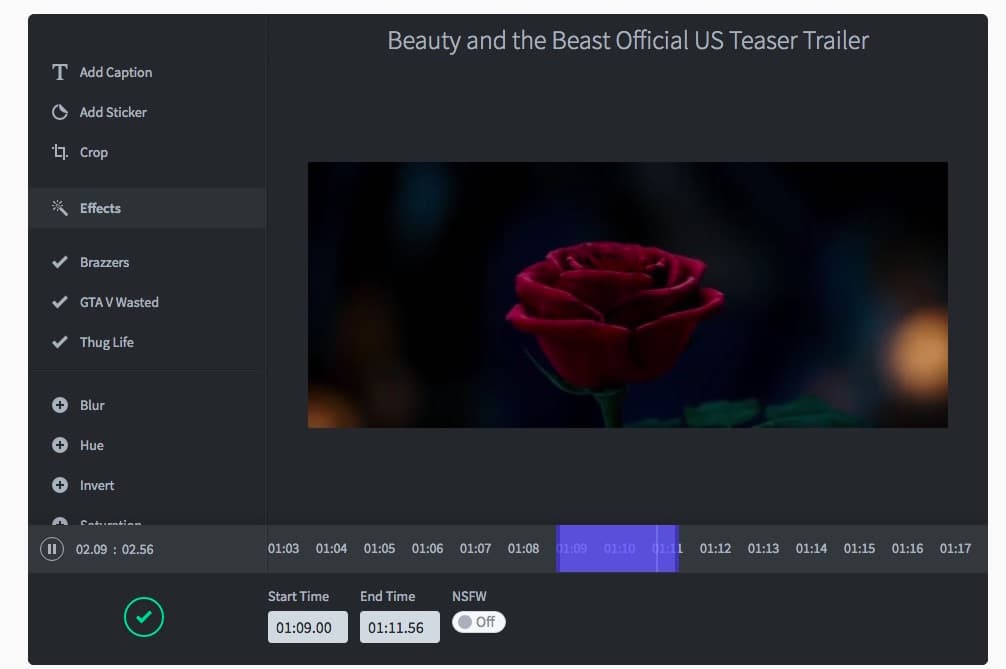Select the Crop tool icon
Screen dimensions: 1006x669
pos(60,152)
